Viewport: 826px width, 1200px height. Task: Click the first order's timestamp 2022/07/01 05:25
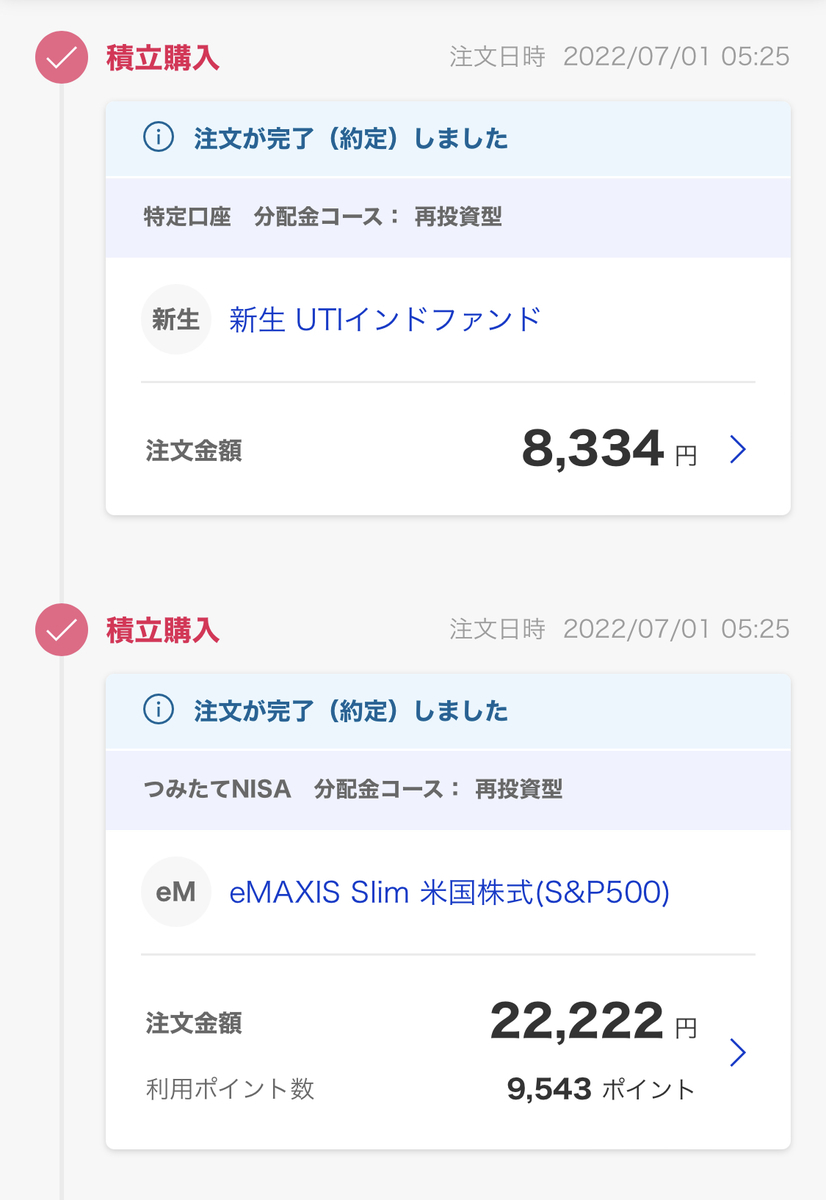[677, 57]
